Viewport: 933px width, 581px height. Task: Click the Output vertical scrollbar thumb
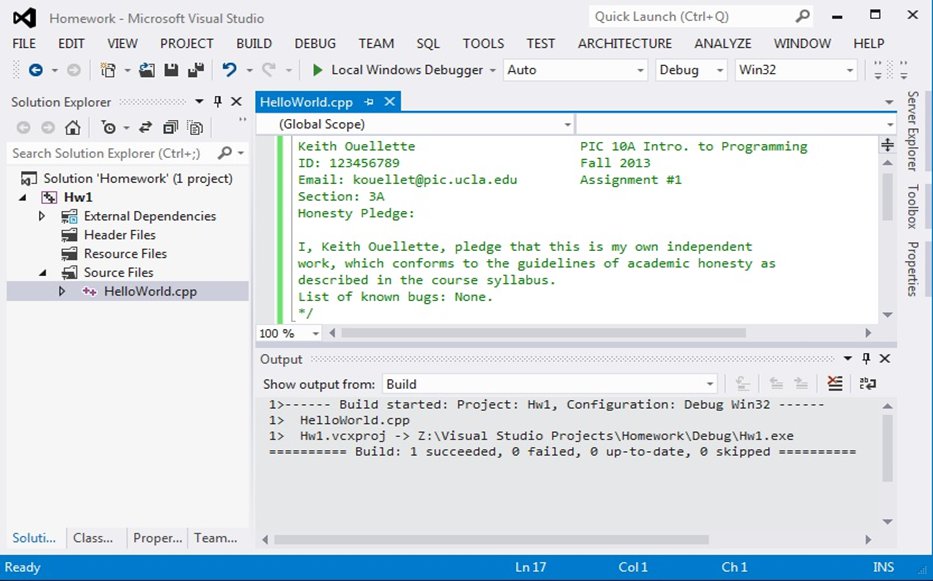[x=887, y=448]
